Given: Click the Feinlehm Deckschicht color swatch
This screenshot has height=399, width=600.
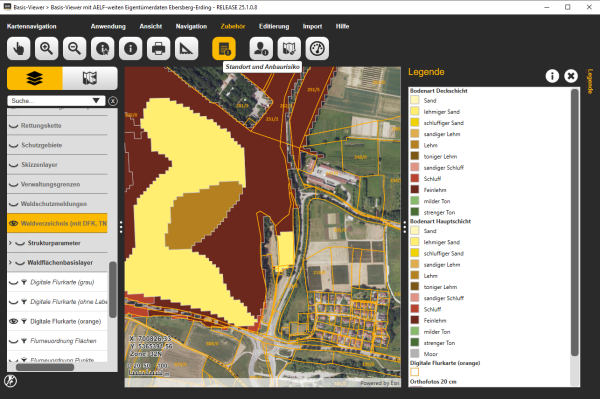Looking at the screenshot, I should 415,189.
